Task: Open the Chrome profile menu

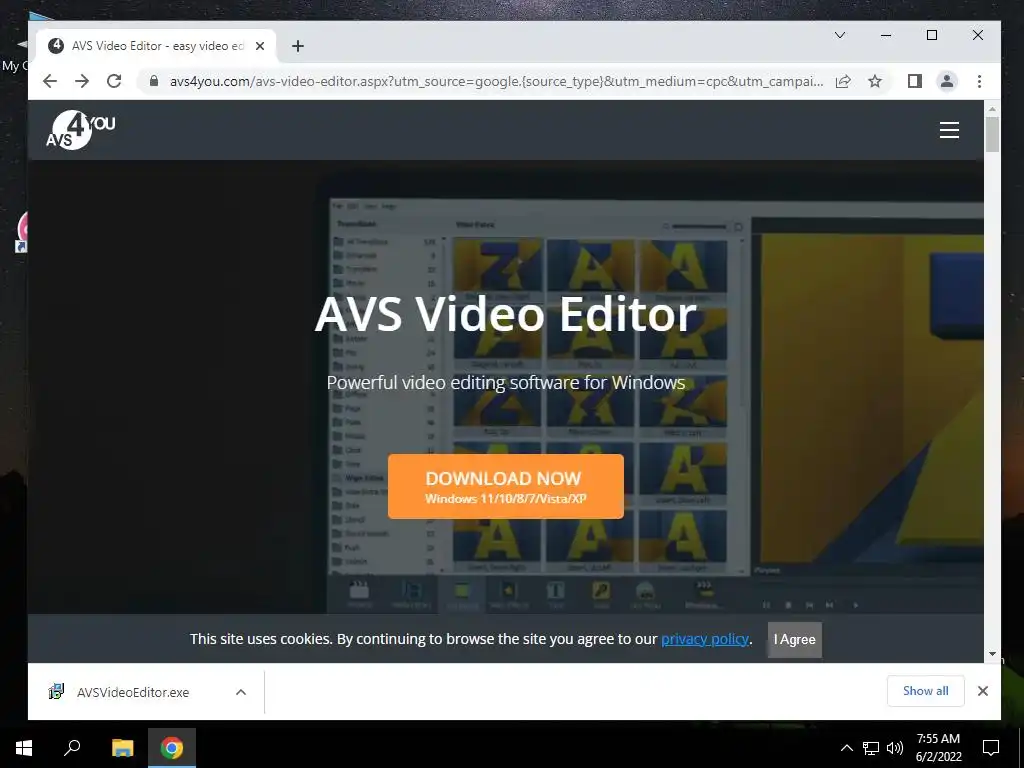Action: click(x=947, y=81)
